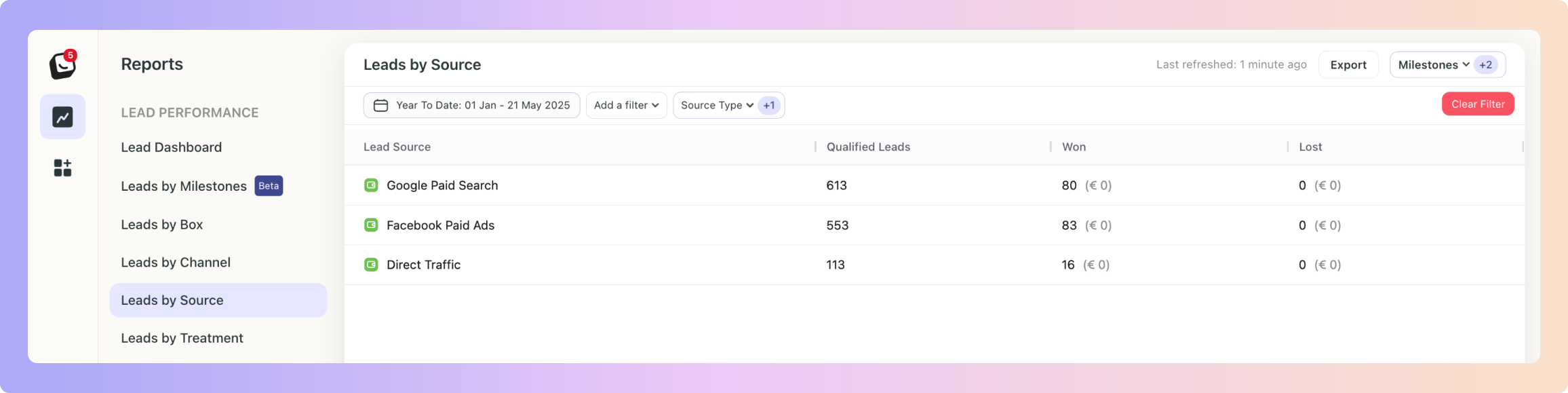Click the +2 badge on Milestones

pyautogui.click(x=1486, y=65)
